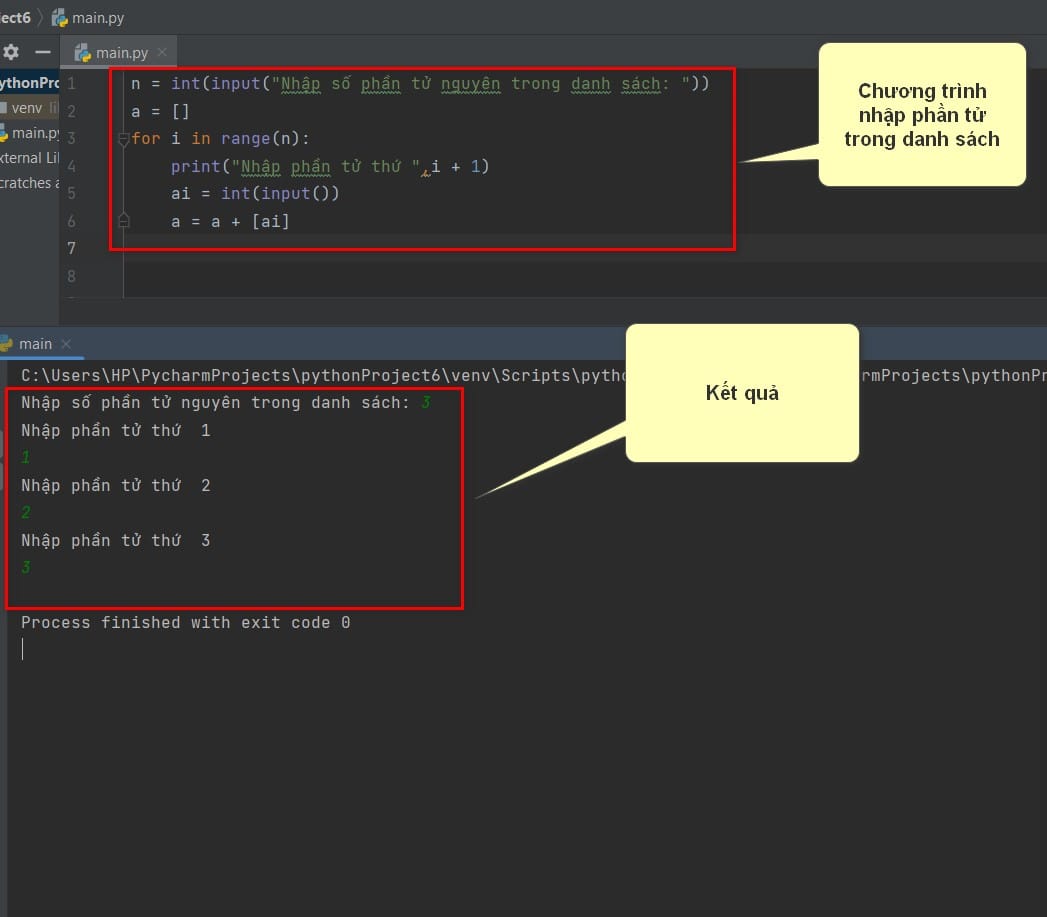
Task: Close the main run tab
Action: (x=66, y=344)
